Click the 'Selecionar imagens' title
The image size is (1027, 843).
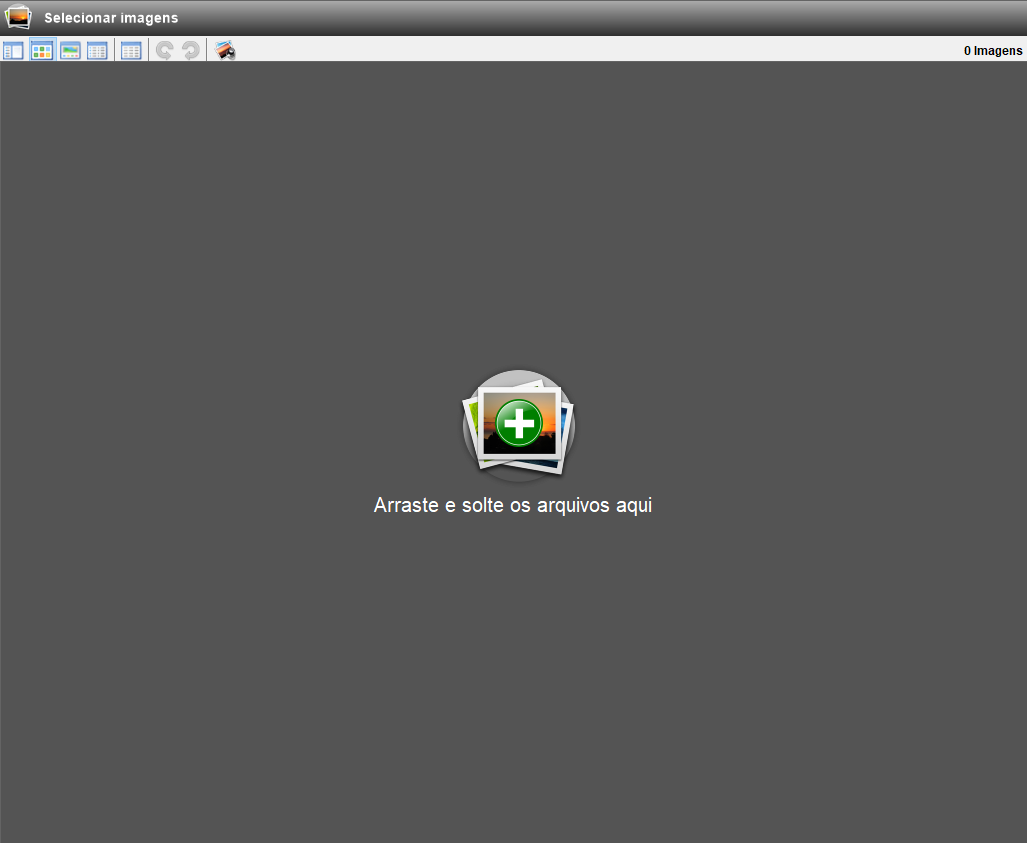[x=111, y=18]
